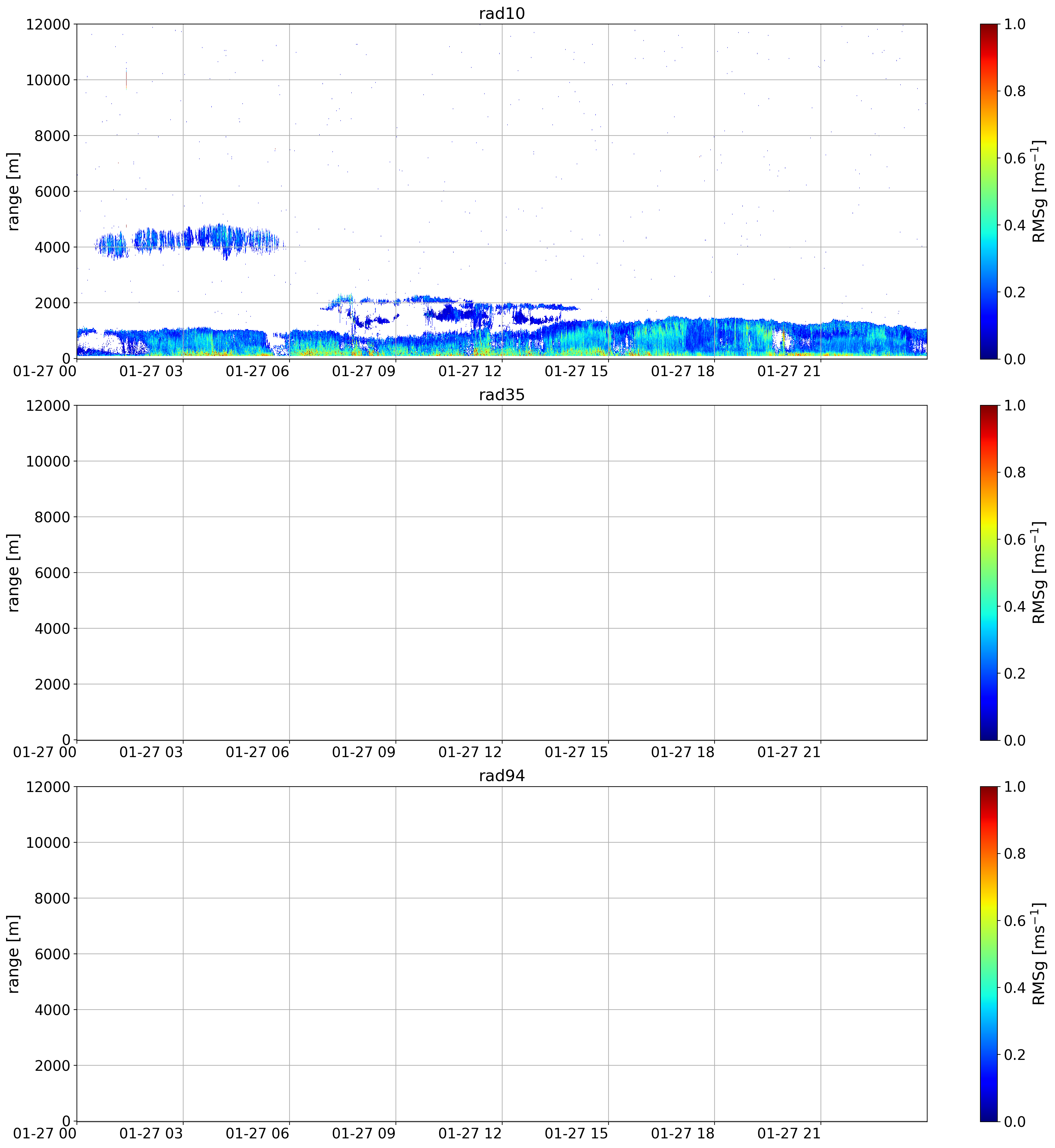Click the 01-27 12 tick under rad10 plot
Screen dimensions: 1055x1148
tap(470, 371)
